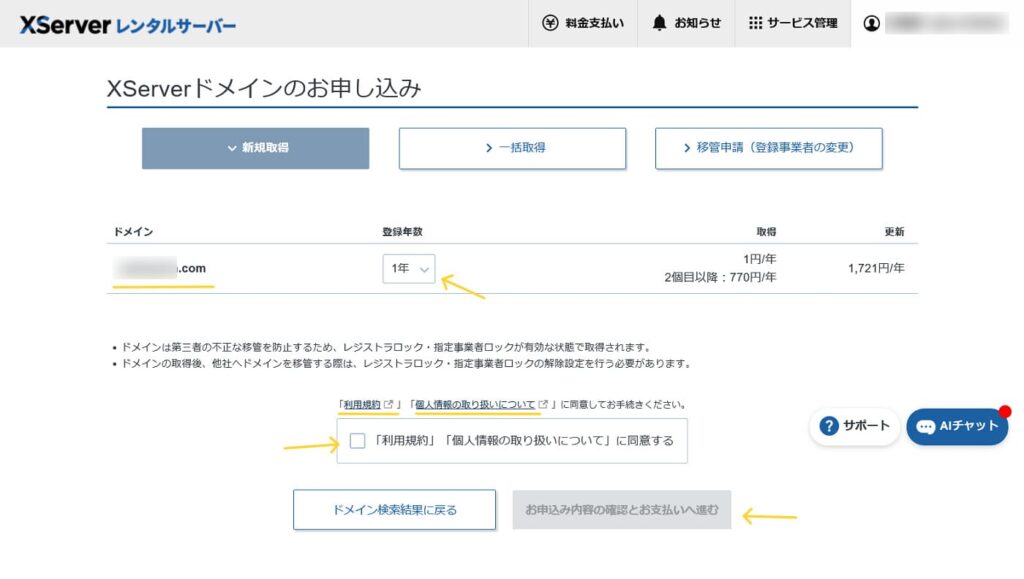The width and height of the screenshot is (1024, 579).
Task: Open the サービス管理 menu
Action: tap(793, 23)
